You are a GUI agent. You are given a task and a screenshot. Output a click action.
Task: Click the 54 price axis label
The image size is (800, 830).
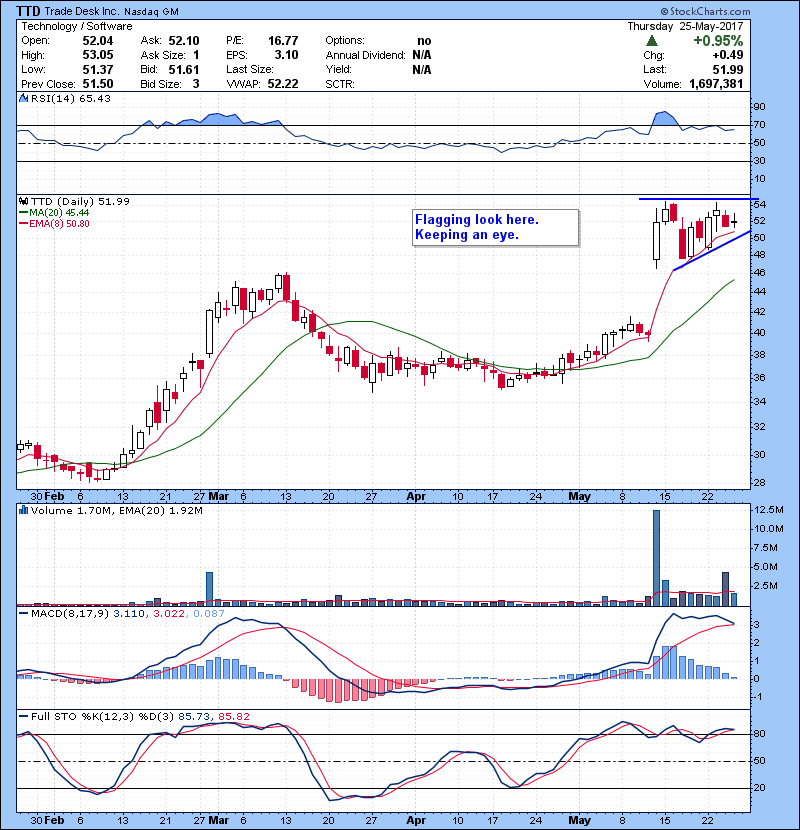(x=759, y=205)
